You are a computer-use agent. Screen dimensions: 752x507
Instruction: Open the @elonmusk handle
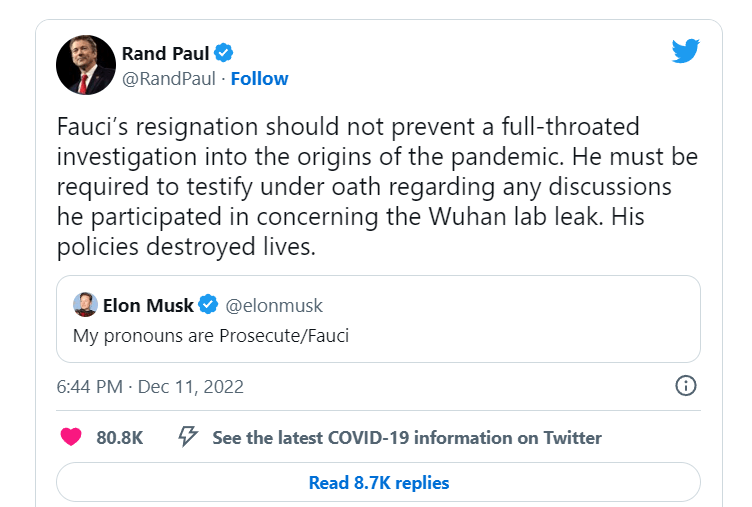click(276, 305)
